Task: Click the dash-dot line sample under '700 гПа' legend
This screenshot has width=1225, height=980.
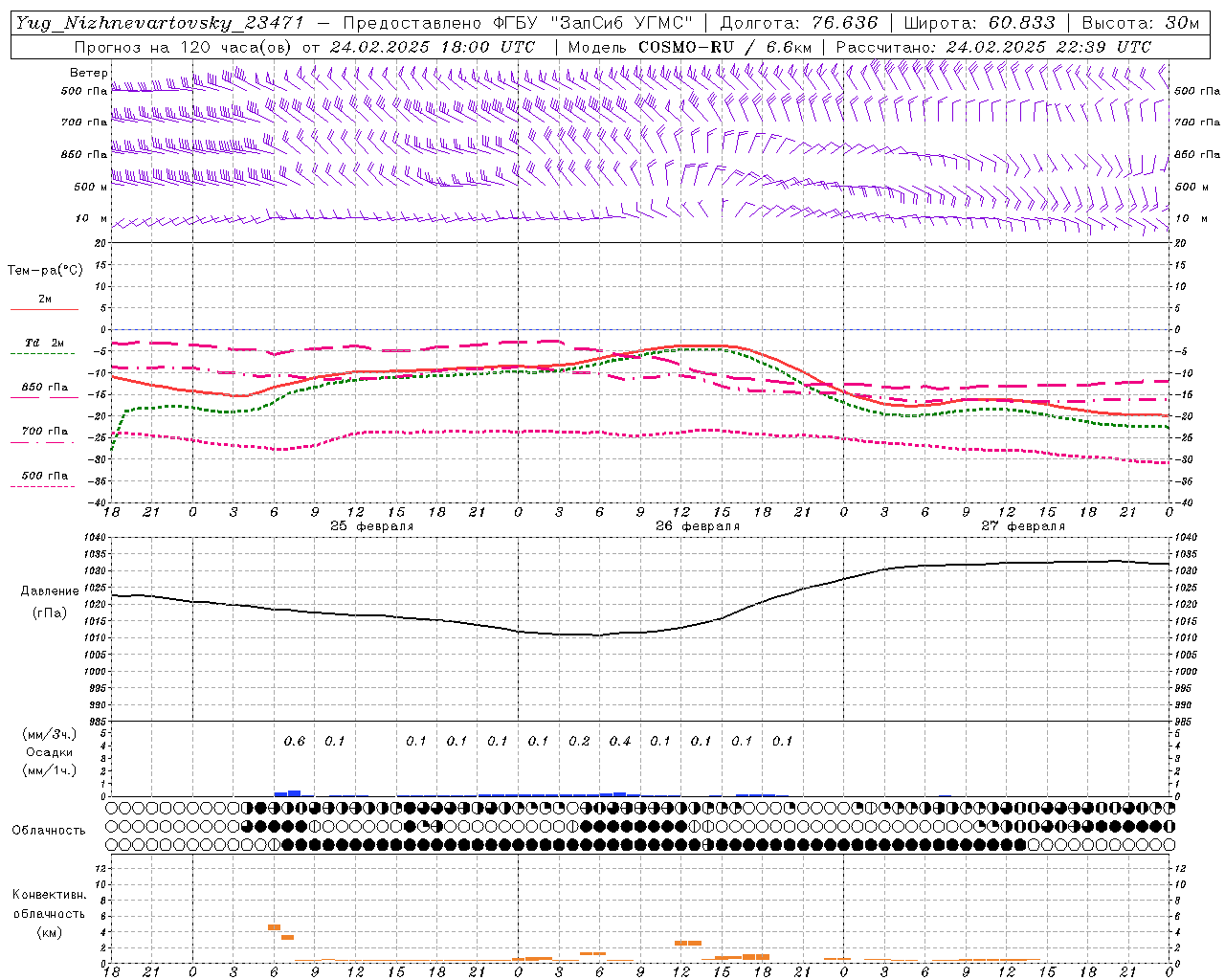Action: tap(43, 442)
